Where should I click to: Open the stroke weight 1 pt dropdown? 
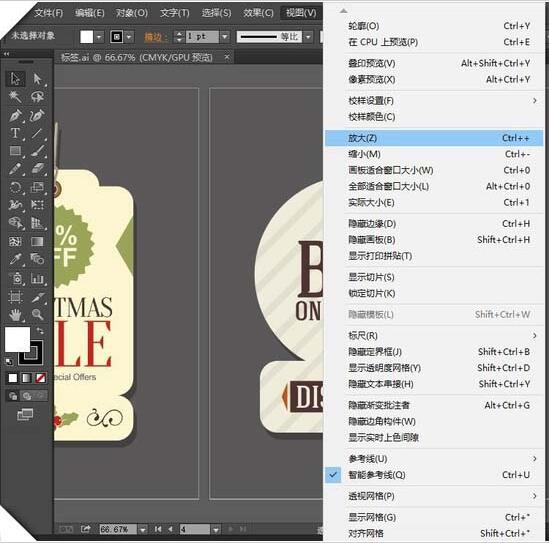[x=225, y=36]
